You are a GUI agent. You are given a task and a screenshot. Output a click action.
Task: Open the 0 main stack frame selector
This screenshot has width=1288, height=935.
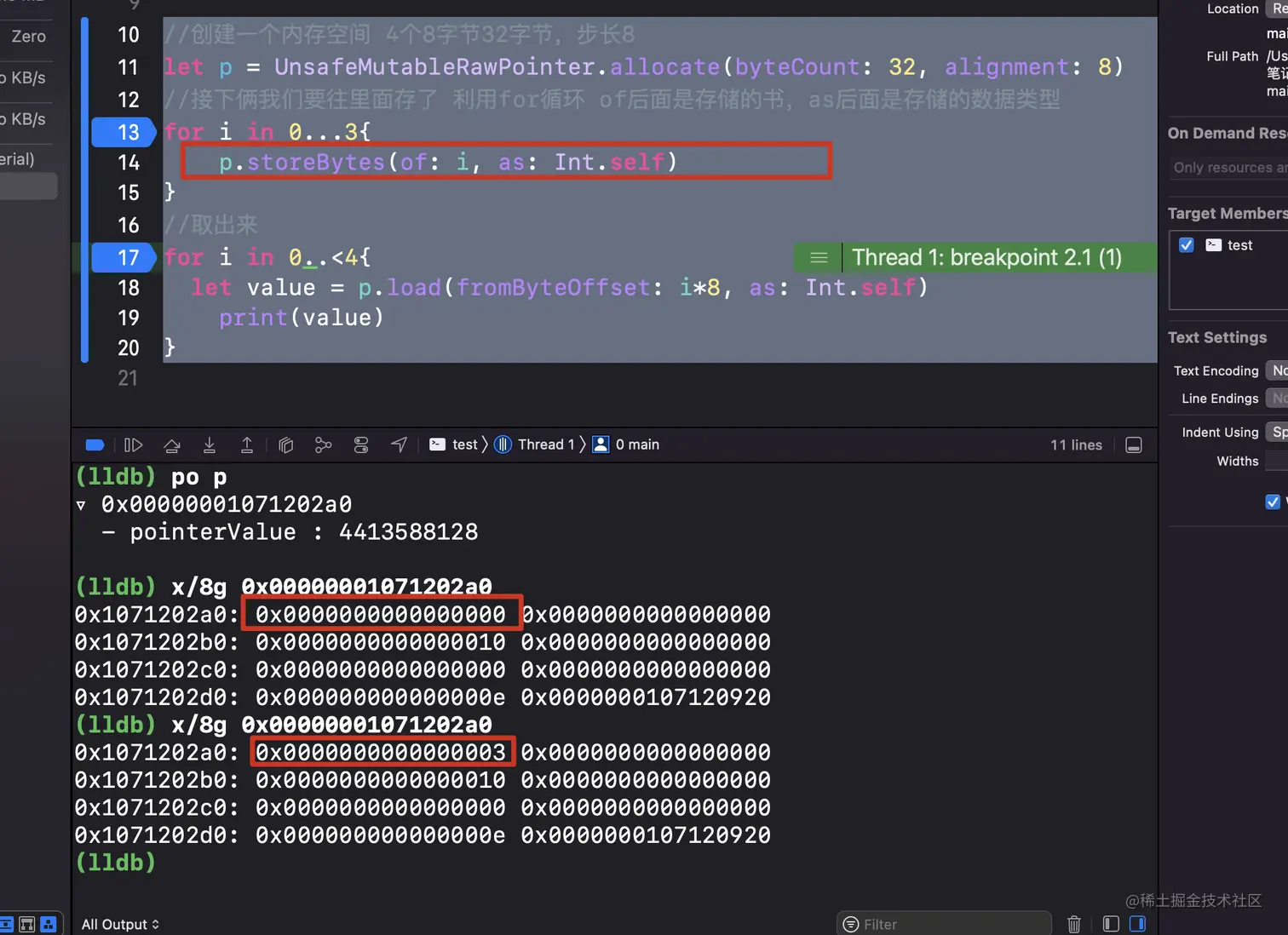coord(626,445)
